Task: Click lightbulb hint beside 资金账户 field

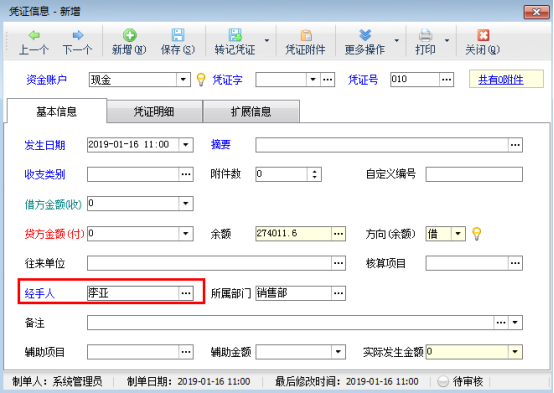Action: tap(201, 80)
